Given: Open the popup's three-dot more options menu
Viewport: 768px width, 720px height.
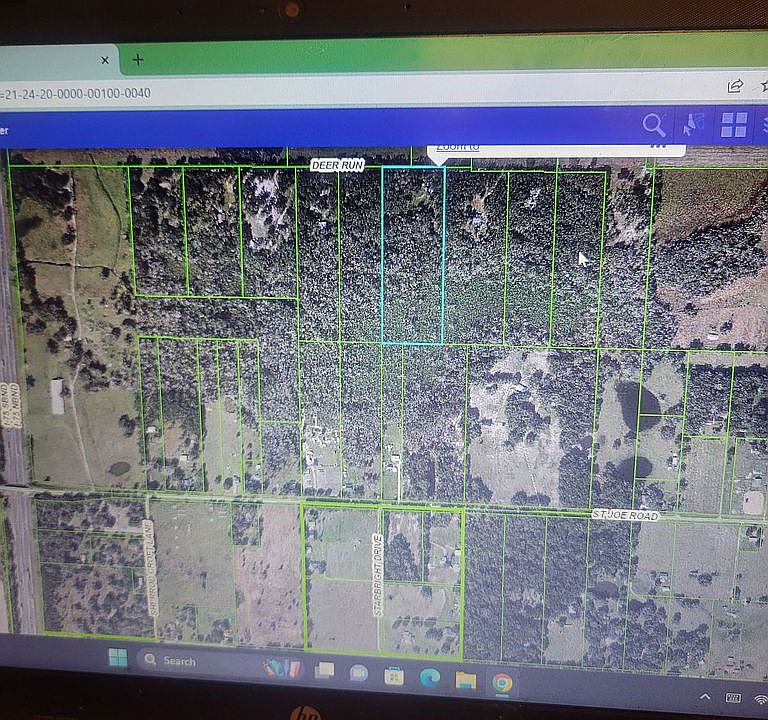Looking at the screenshot, I should point(658,146).
